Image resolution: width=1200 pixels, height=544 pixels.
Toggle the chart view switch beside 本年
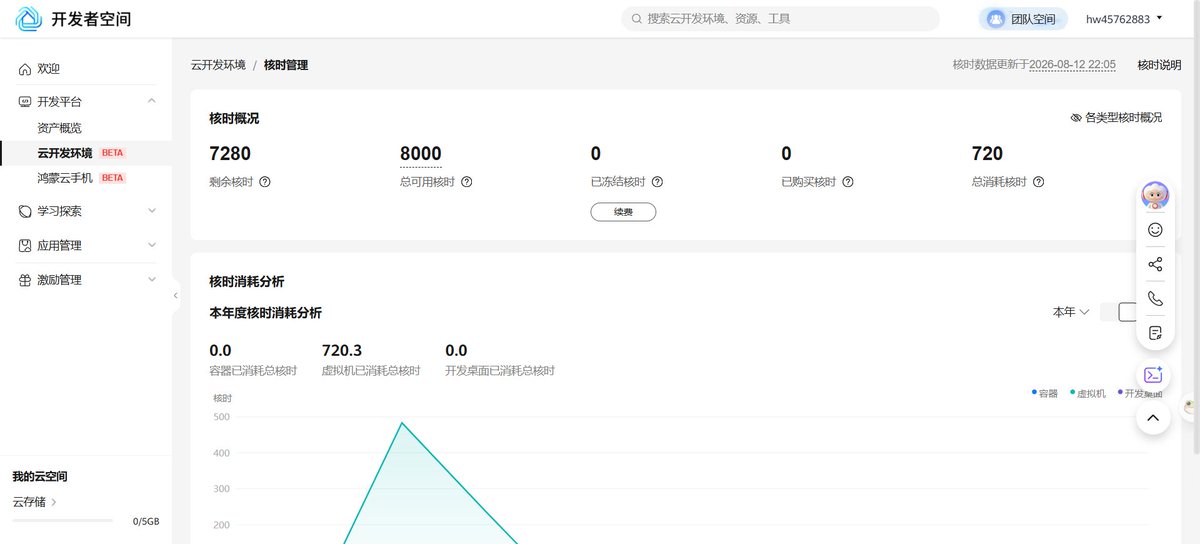click(1120, 312)
